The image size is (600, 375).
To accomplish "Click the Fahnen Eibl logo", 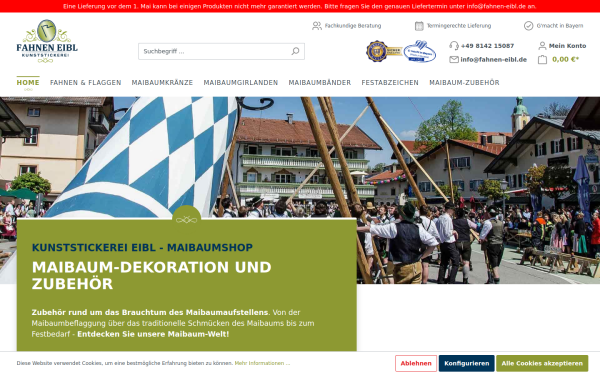I will (47, 41).
